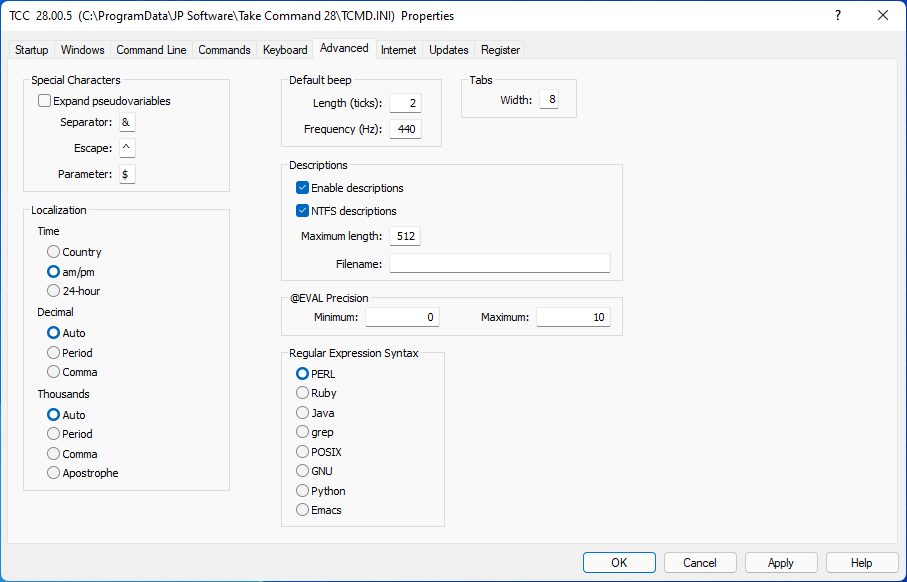
Task: Select Python regex syntax
Action: coord(320,491)
